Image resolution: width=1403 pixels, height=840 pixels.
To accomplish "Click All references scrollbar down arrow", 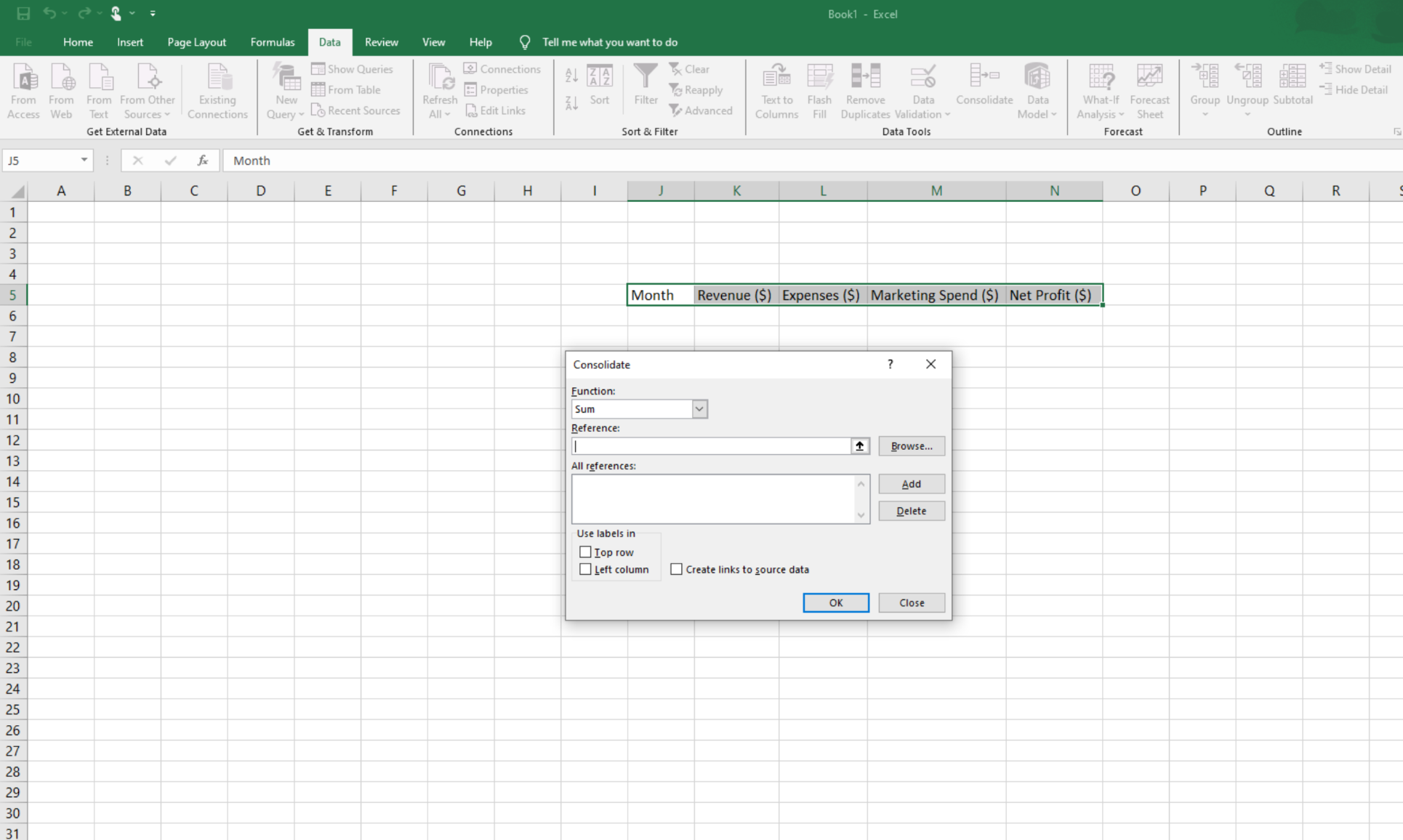I will click(861, 515).
